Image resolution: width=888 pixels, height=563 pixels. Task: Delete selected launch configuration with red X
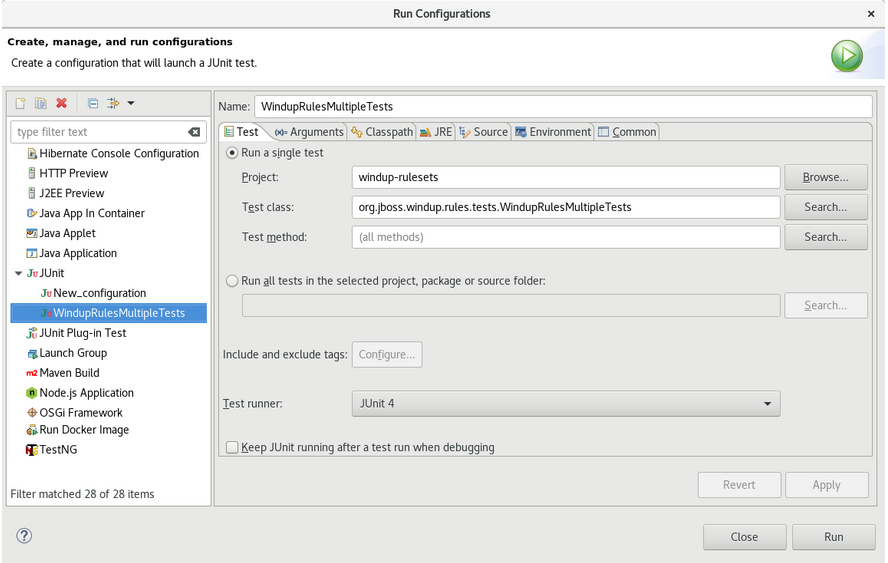(x=62, y=103)
